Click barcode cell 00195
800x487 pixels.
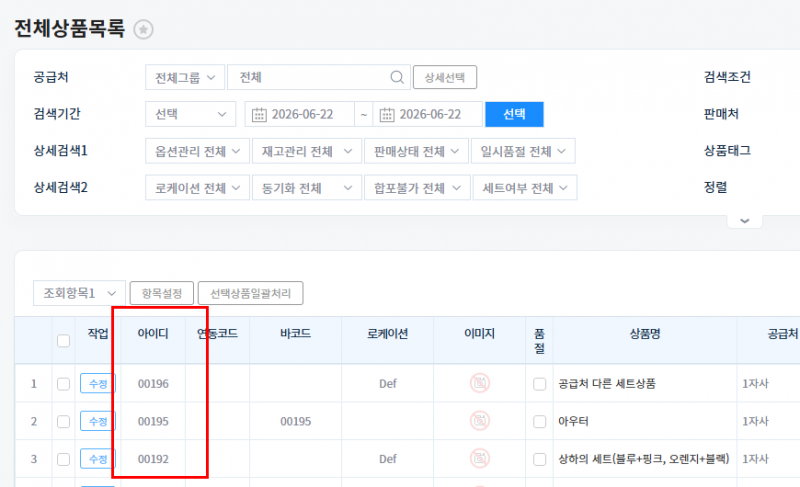(x=295, y=421)
